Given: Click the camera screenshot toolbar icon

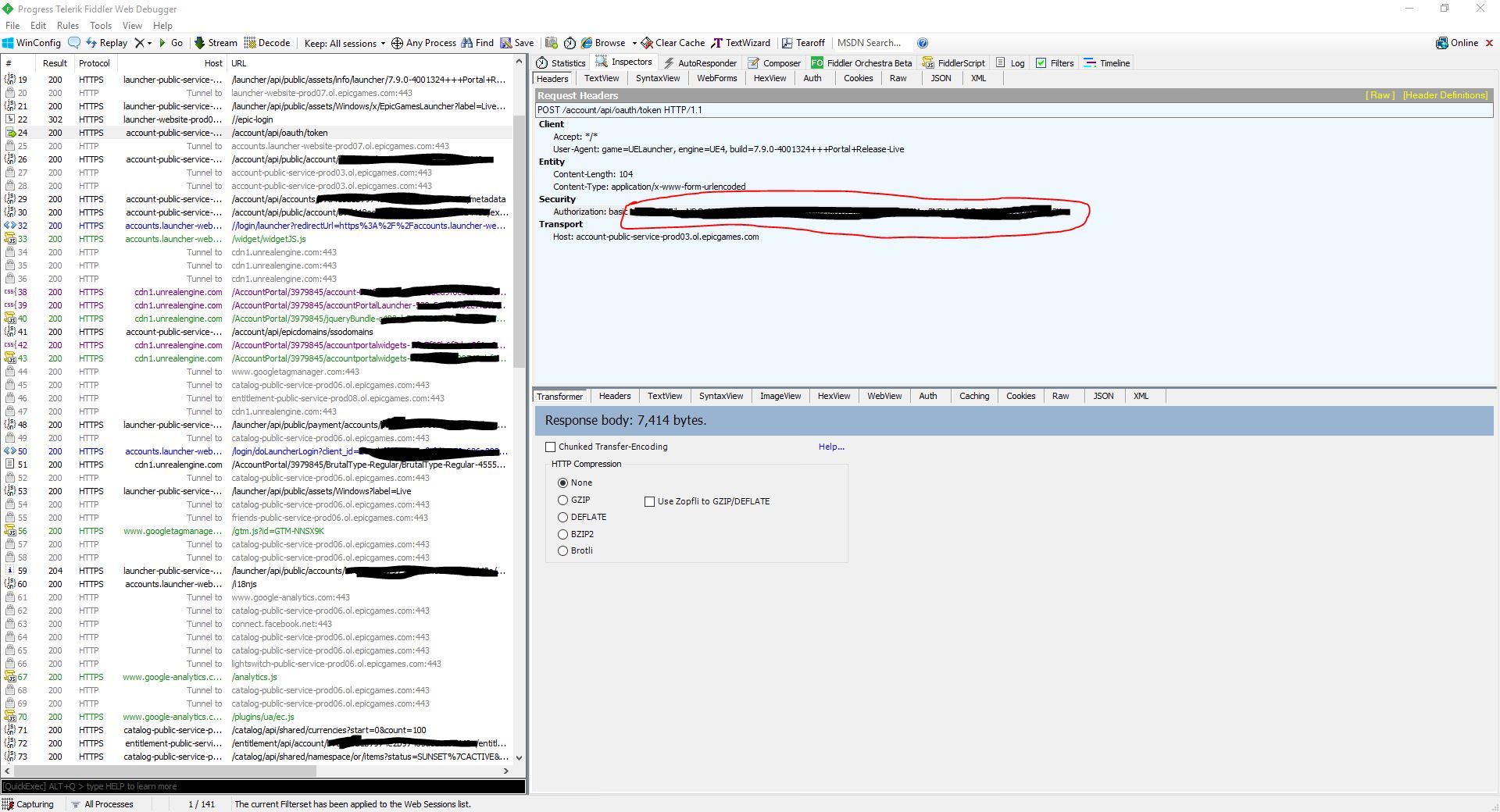Looking at the screenshot, I should pyautogui.click(x=552, y=43).
